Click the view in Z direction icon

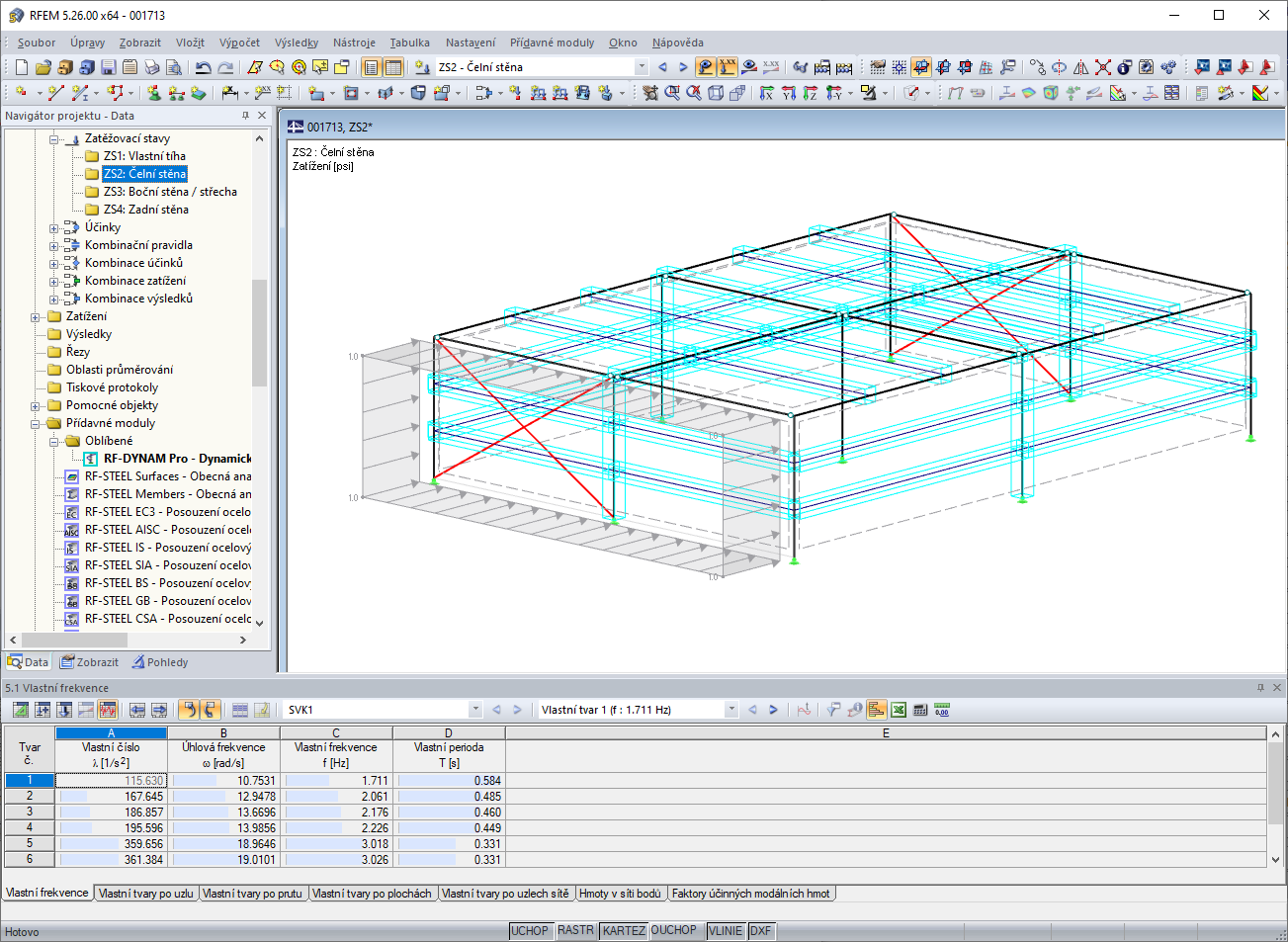tap(811, 93)
